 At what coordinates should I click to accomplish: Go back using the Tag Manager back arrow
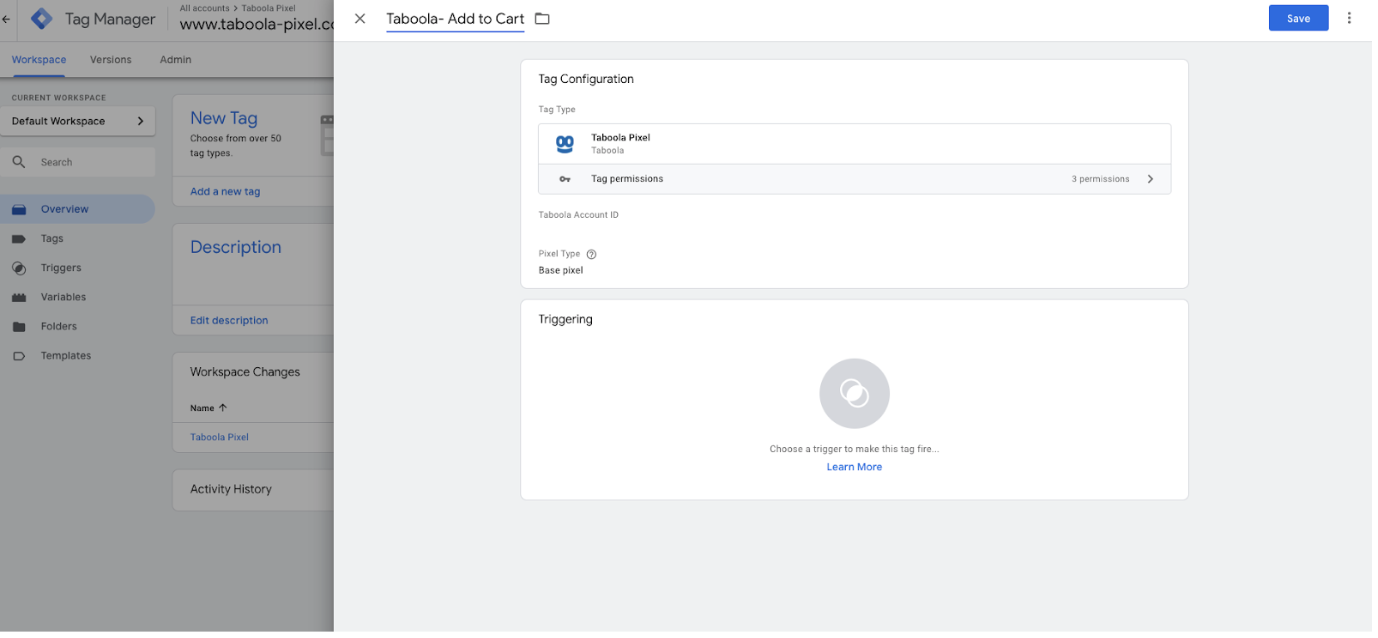point(7,18)
